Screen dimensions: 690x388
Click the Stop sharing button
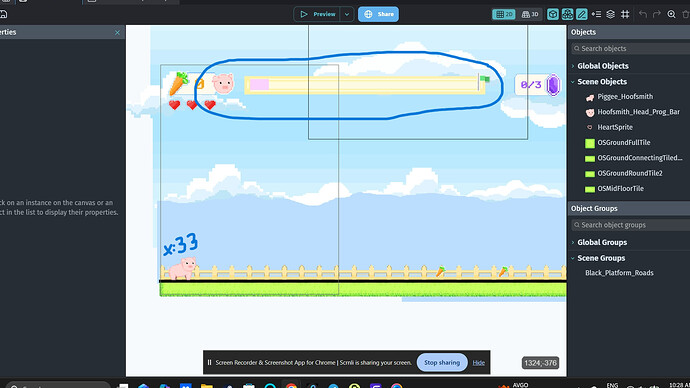point(442,362)
